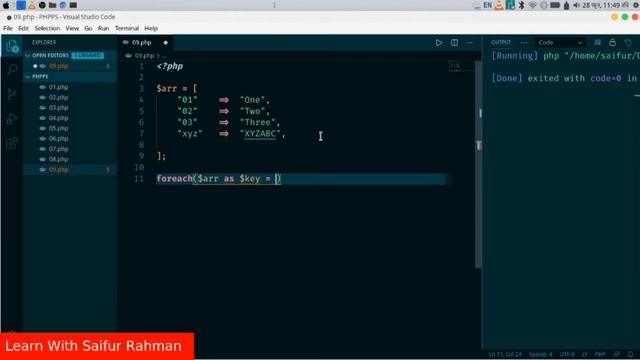This screenshot has height=360, width=640.
Task: Place cursor on line 11 foreach statement
Action: (x=218, y=179)
